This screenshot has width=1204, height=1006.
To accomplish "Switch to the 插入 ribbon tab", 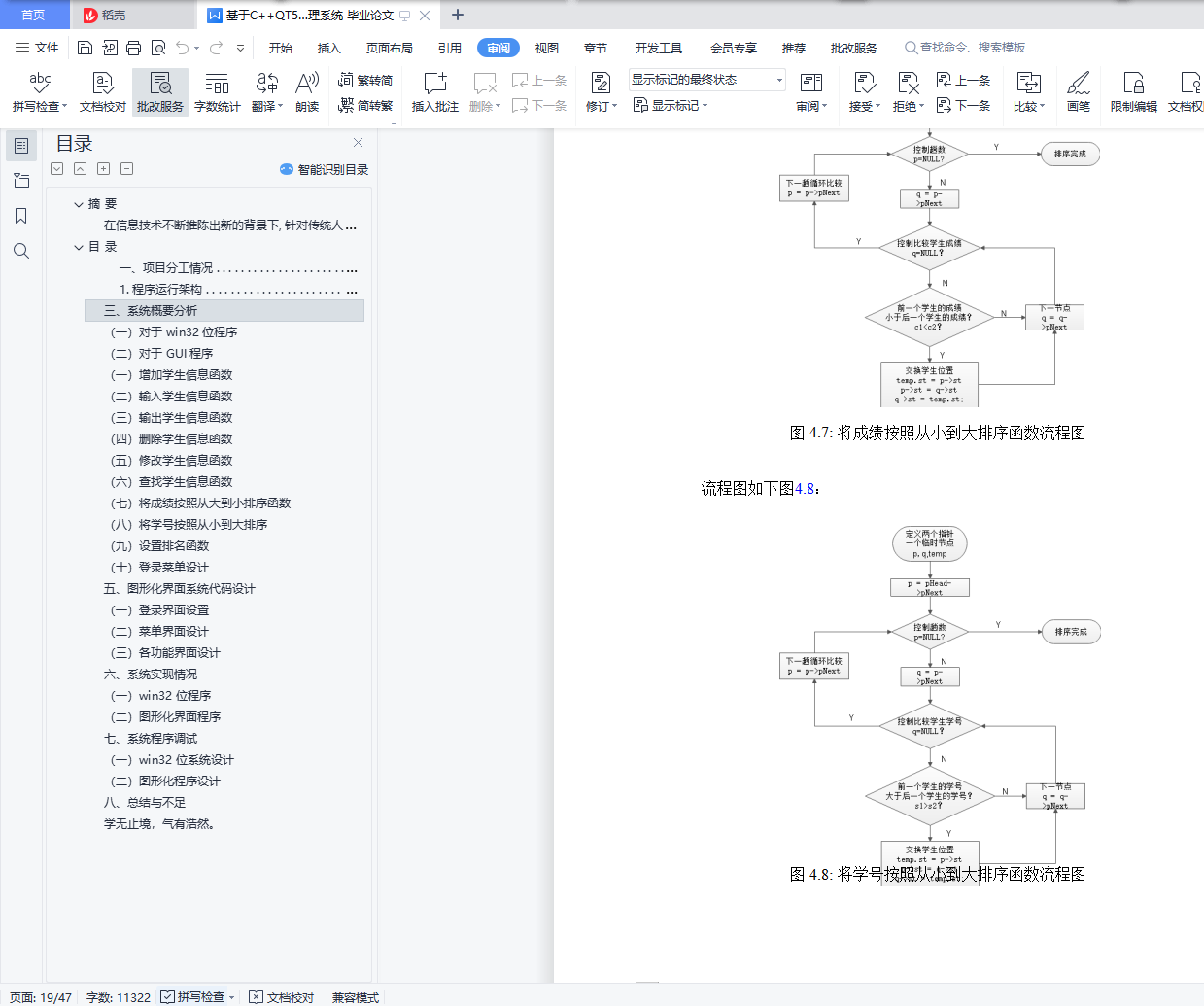I will (x=329, y=48).
